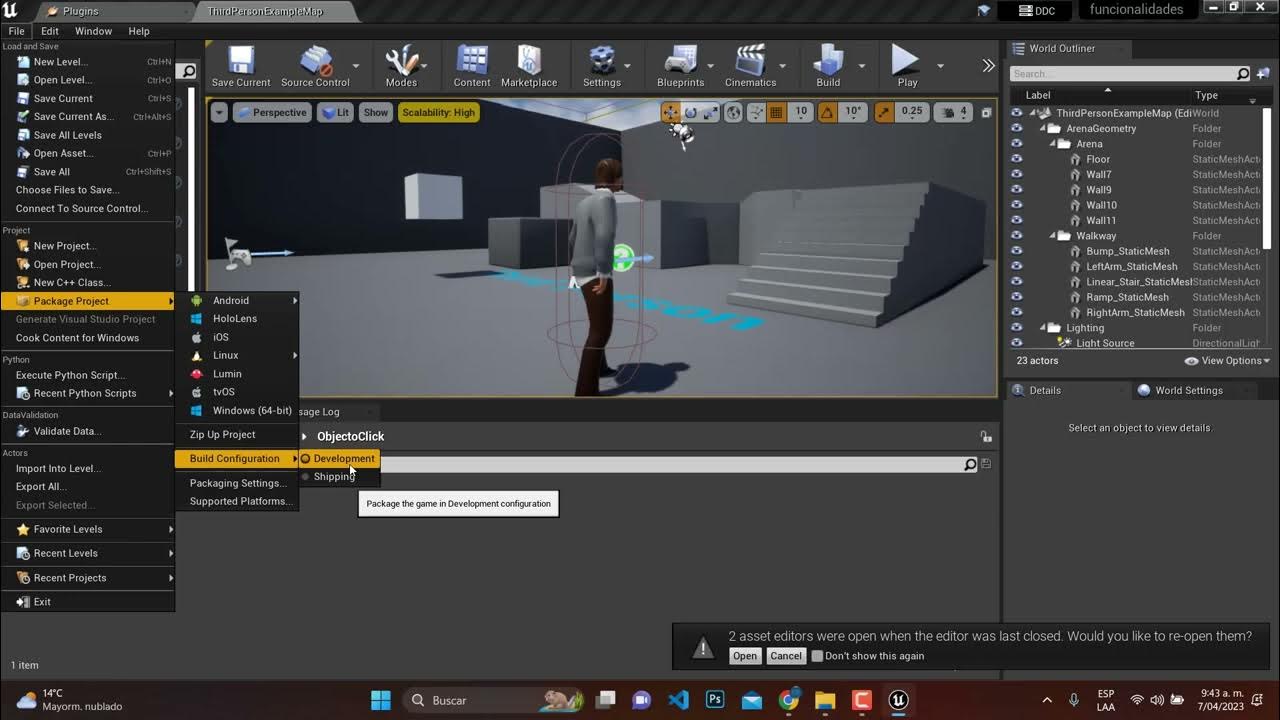Open the Content browser toolbar icon
Viewport: 1280px width, 720px height.
472,60
